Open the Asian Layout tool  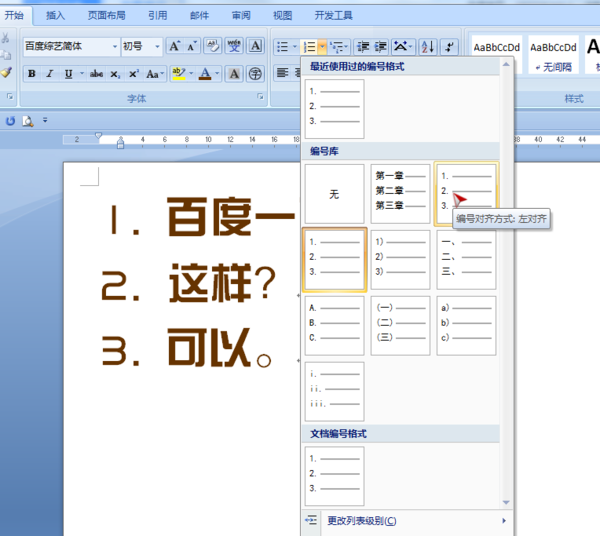403,47
